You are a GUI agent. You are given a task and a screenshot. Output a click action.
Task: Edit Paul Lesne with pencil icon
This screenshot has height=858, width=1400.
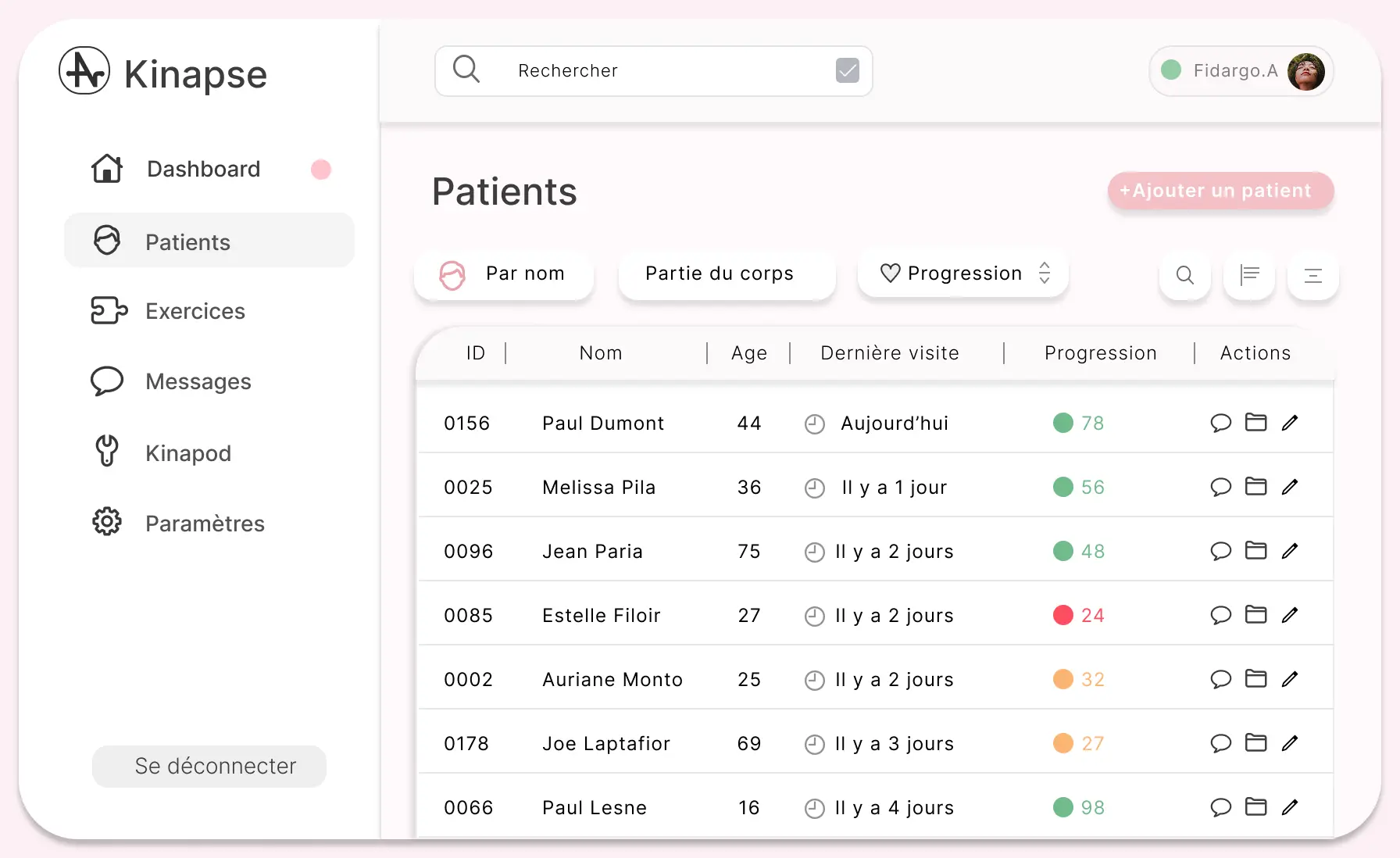click(1290, 807)
